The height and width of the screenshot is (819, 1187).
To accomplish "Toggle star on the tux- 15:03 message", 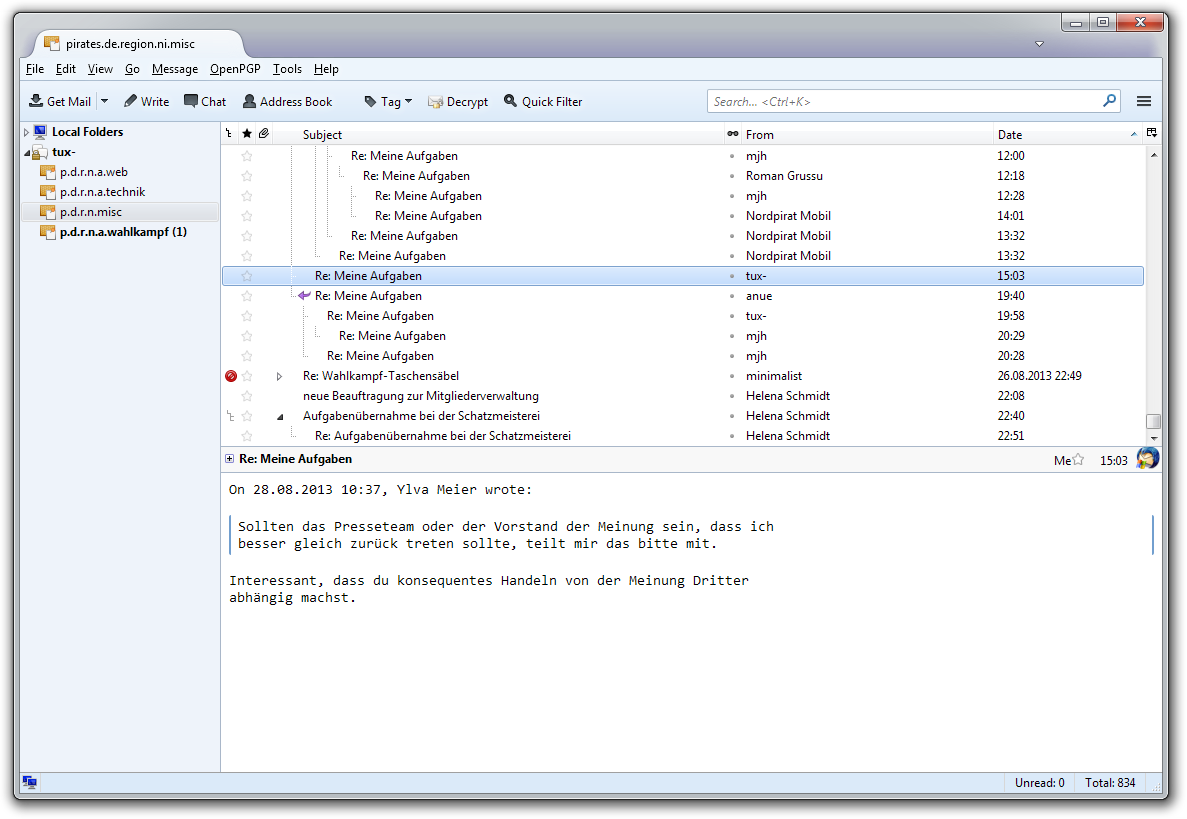I will (x=247, y=276).
